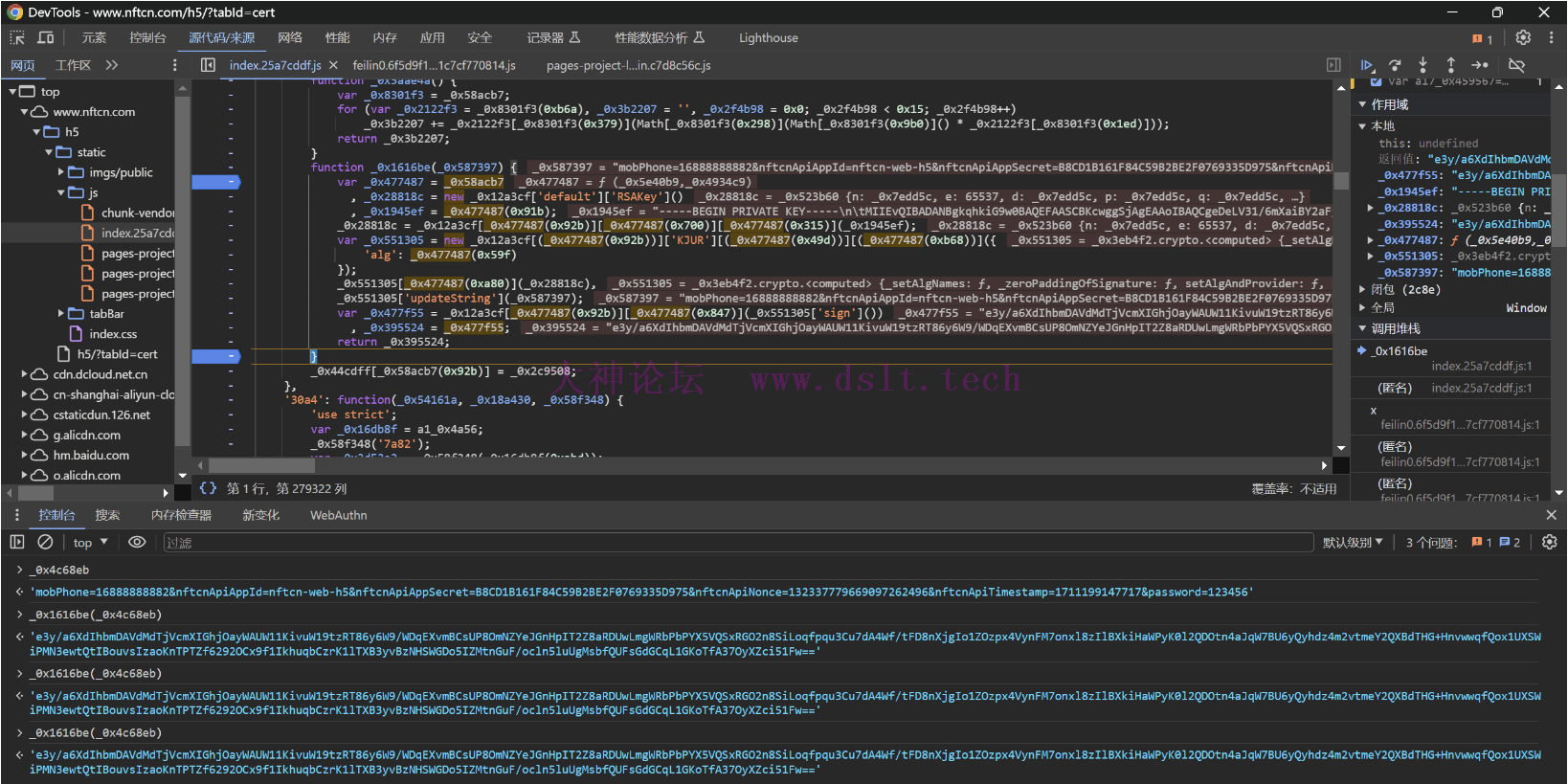
Task: Click the console issues info message badge
Action: click(1511, 543)
